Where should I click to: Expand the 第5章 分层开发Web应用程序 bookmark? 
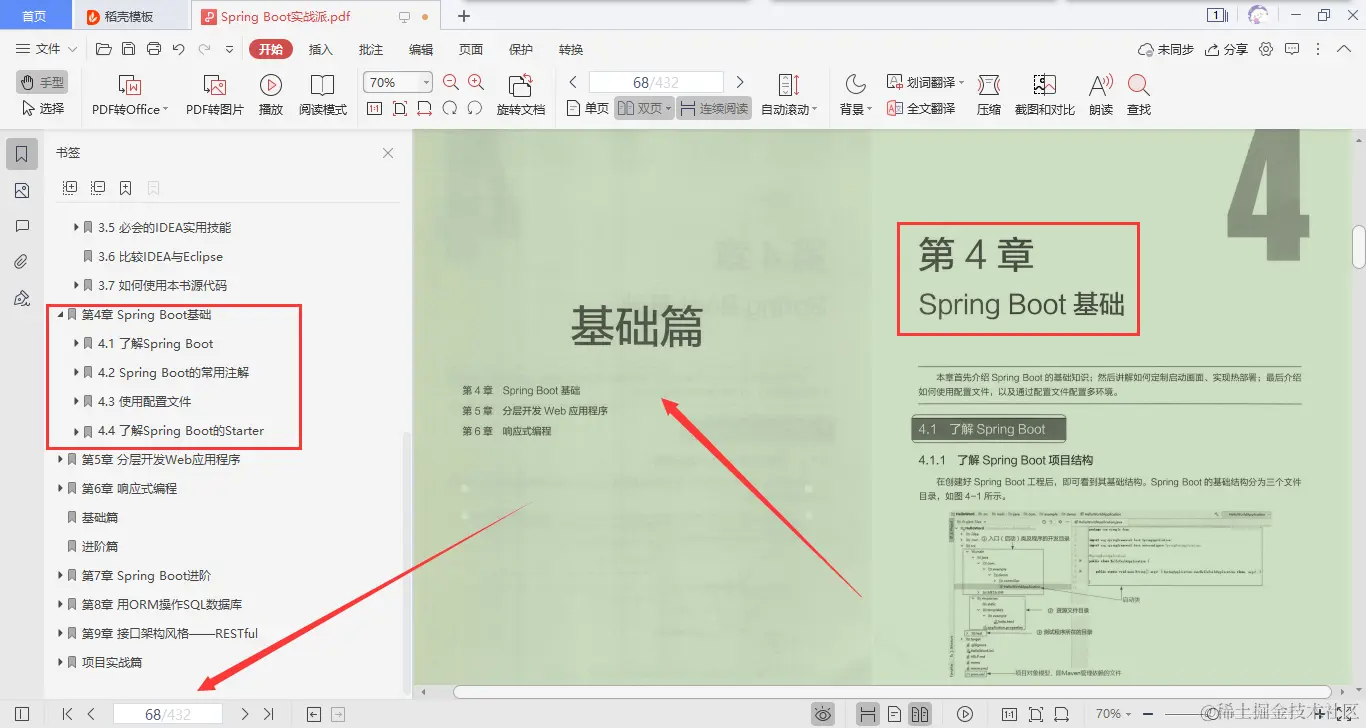tap(60, 459)
